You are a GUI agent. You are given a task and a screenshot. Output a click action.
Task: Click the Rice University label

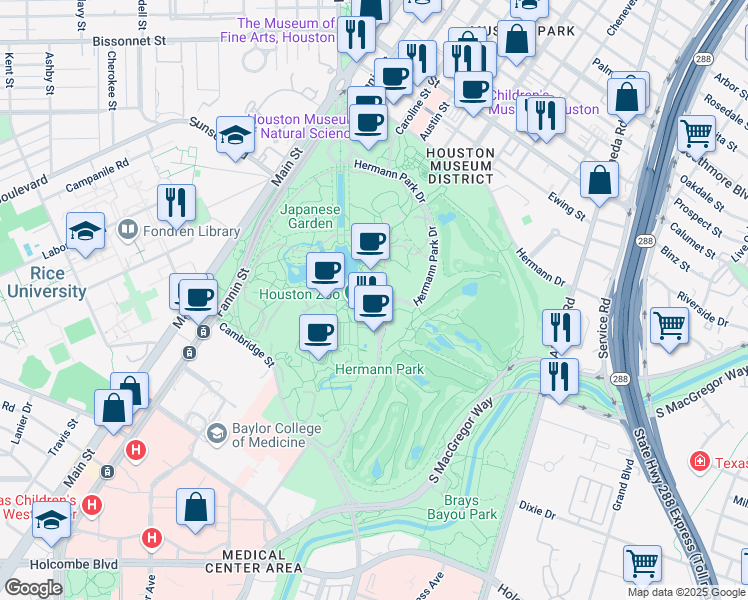coord(47,282)
